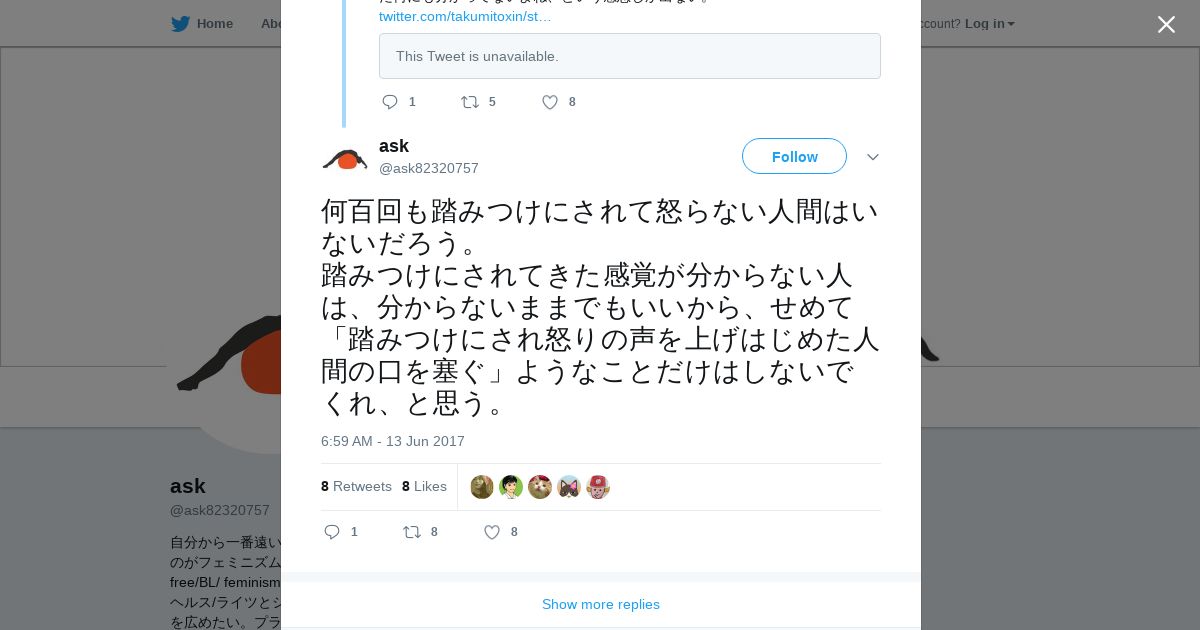Like the parent tweet with 8 likes
The height and width of the screenshot is (630, 1200).
click(x=550, y=102)
